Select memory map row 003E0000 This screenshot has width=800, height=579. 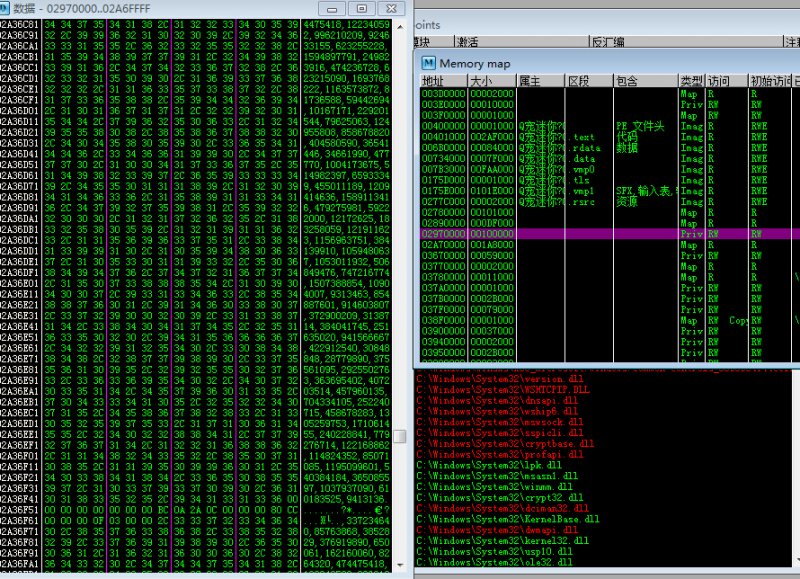[x=610, y=105]
